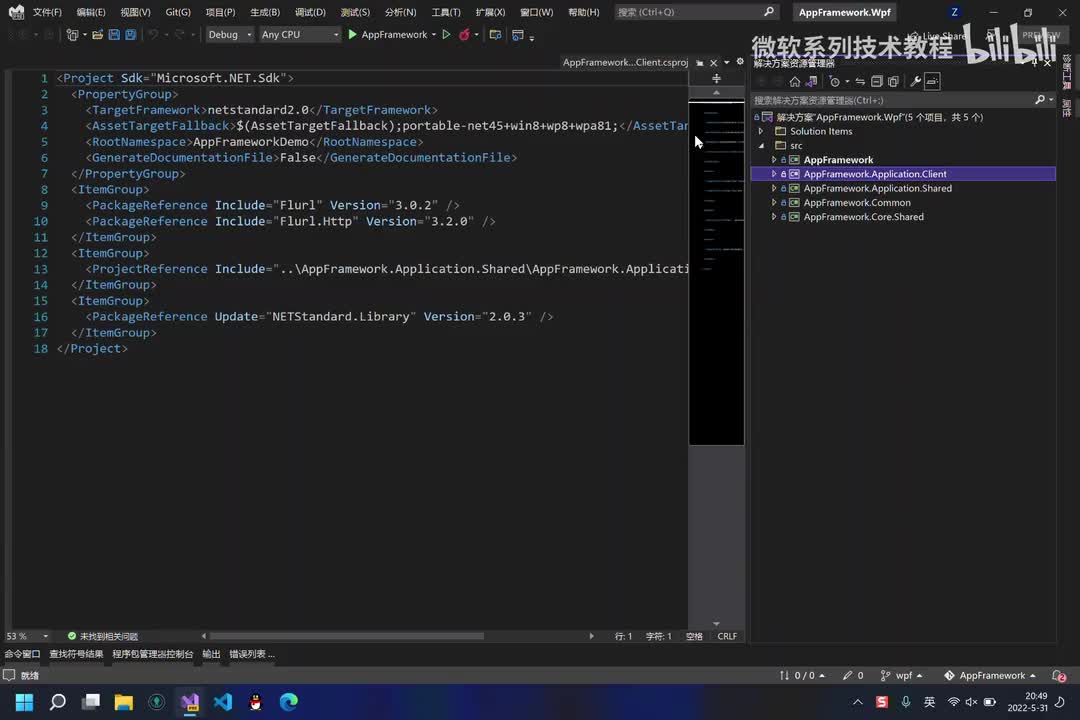Screen dimensions: 1080x720
Task: Start without debugging using the outlined play icon
Action: point(446,34)
